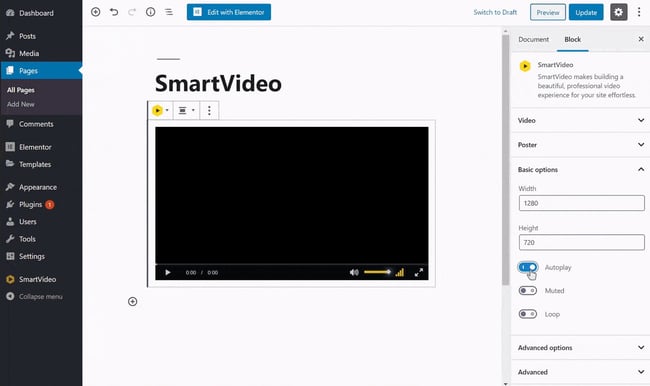Screen dimensions: 650x386
Task: Collapse the admin menu
Action: click(40, 296)
